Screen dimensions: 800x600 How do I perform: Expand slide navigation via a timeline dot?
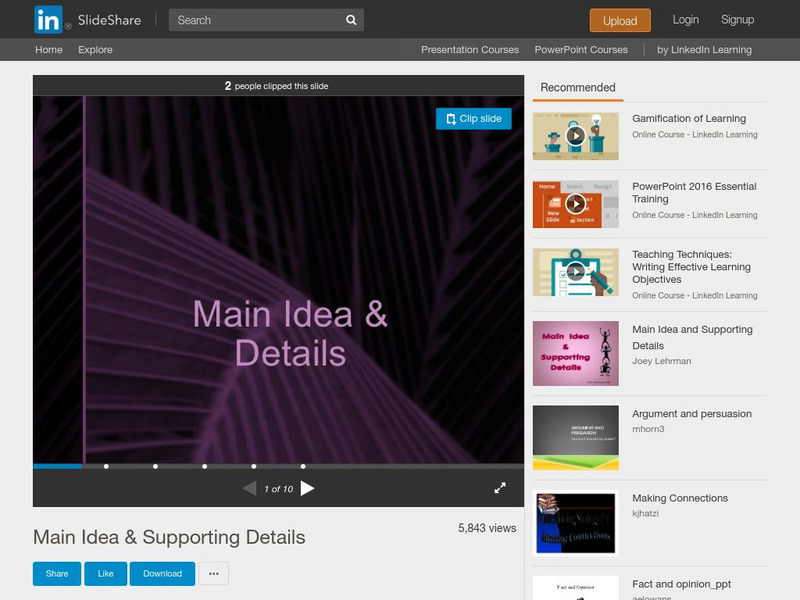(155, 466)
